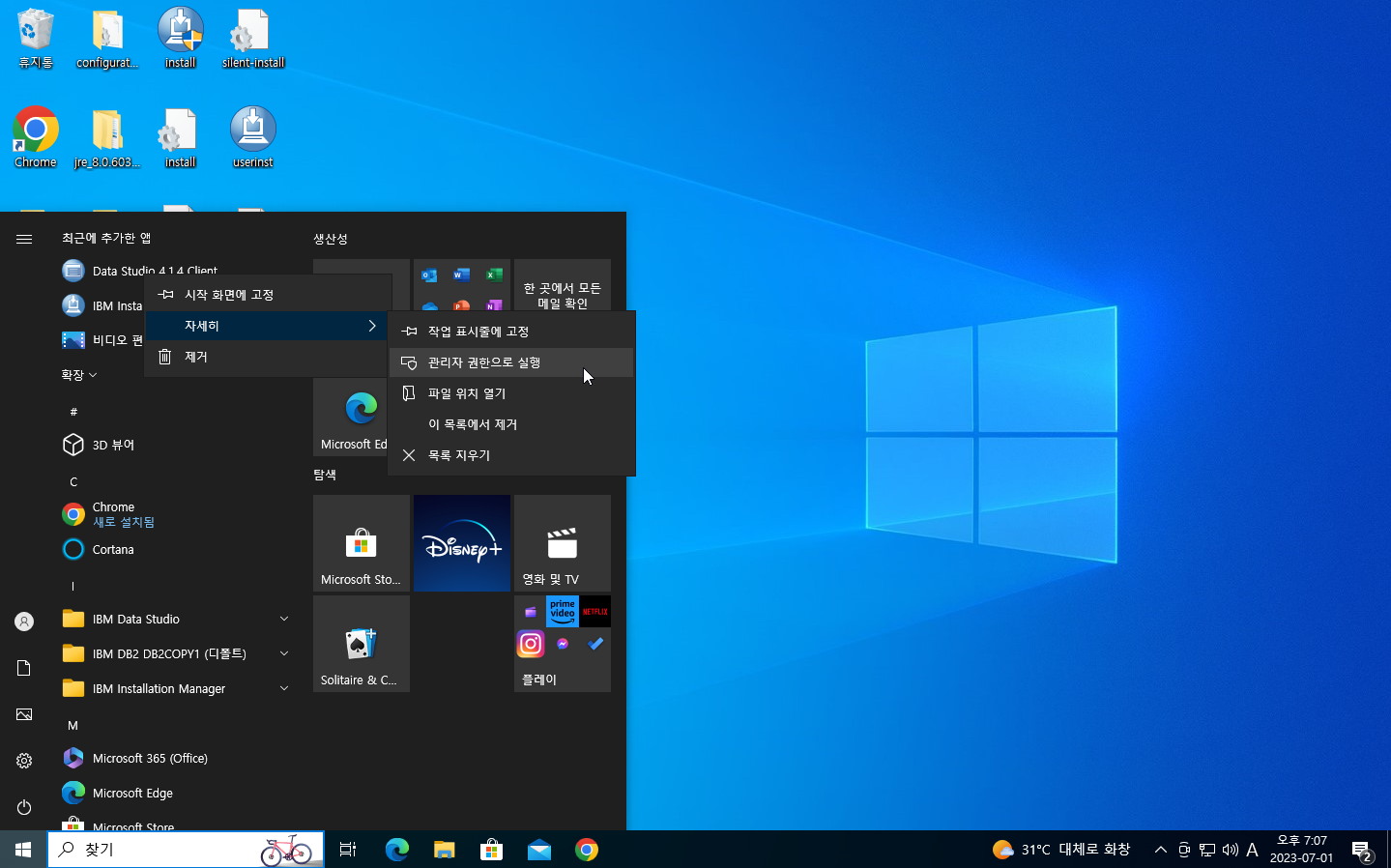1391x868 pixels.
Task: Launch Chrome from the taskbar
Action: point(586,850)
